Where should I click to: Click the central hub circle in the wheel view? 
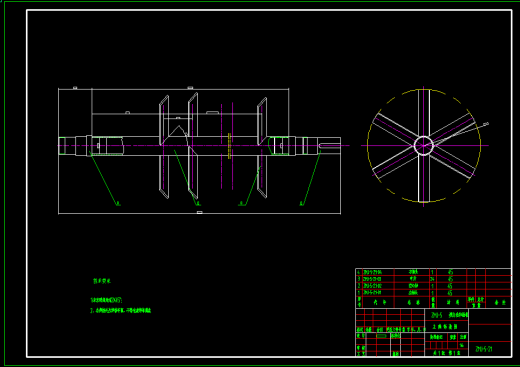click(424, 146)
